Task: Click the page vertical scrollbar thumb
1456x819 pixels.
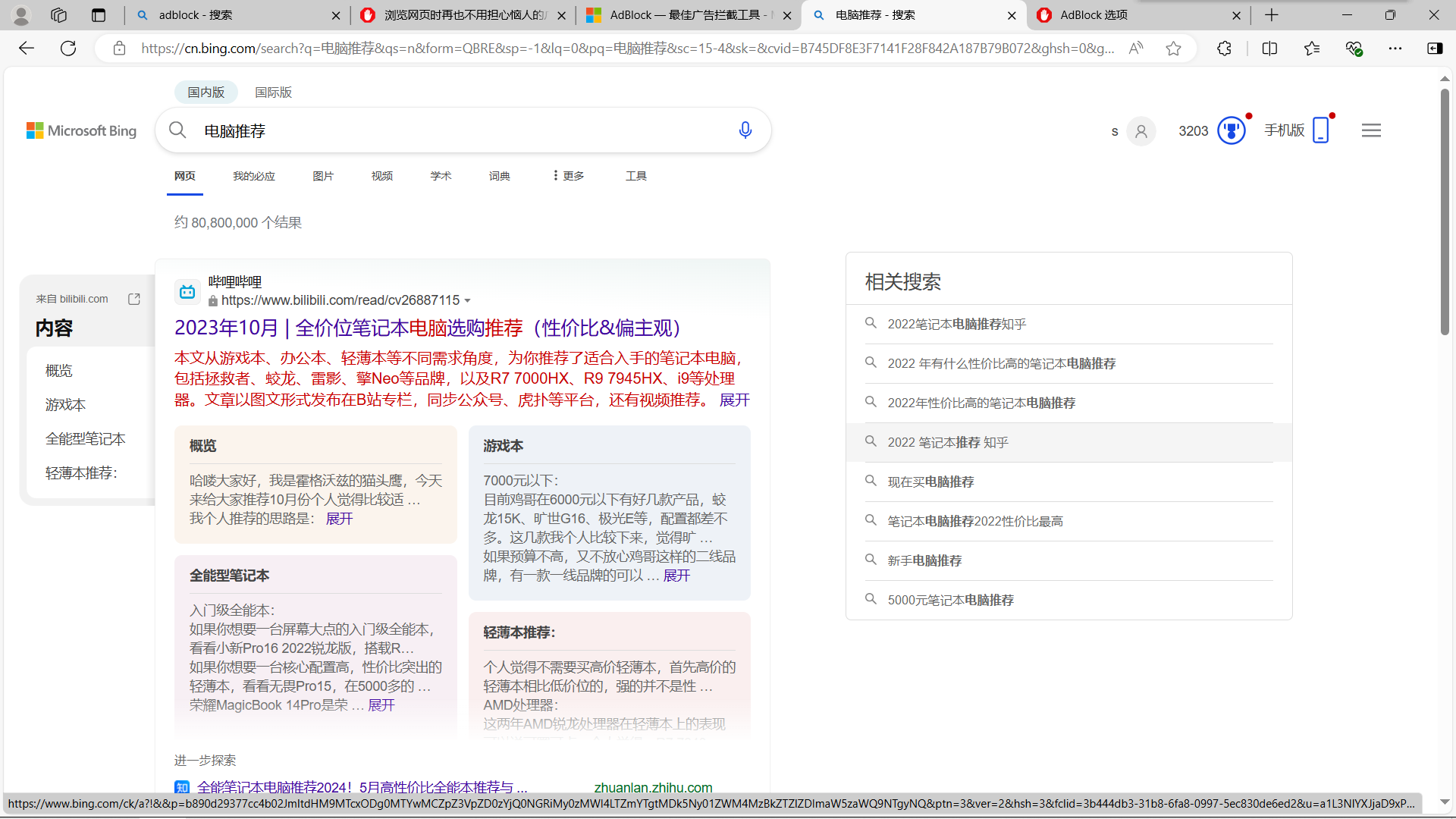Action: (x=1445, y=212)
